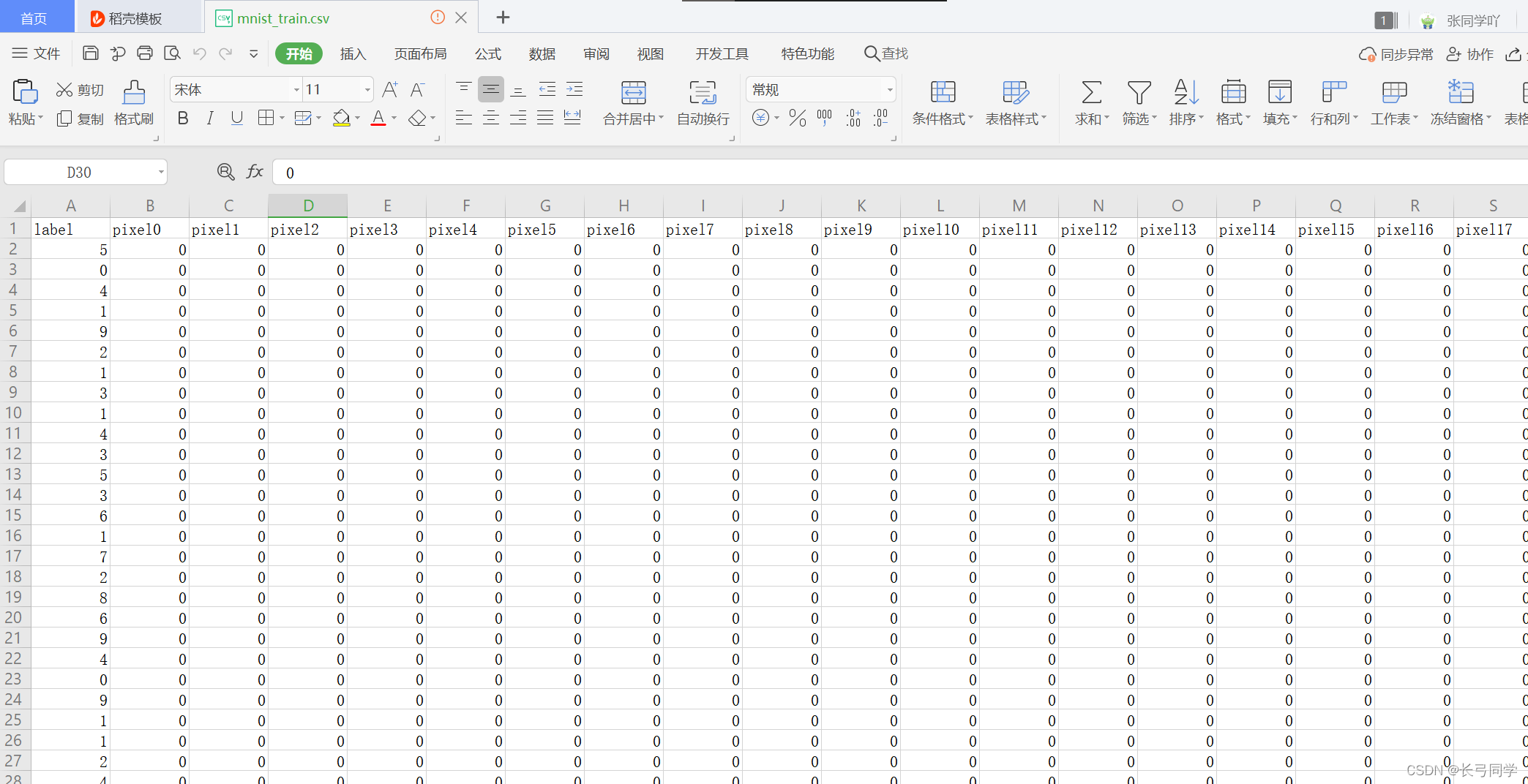
Task: Select column D header
Action: click(x=308, y=206)
